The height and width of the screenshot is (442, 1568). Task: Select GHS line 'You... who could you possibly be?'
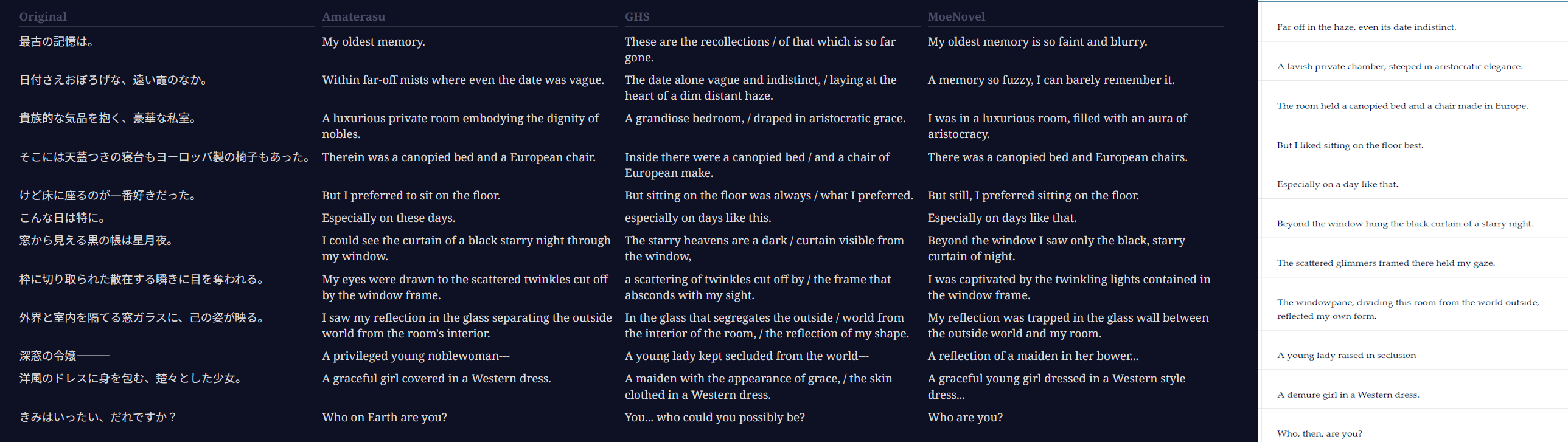tap(714, 417)
